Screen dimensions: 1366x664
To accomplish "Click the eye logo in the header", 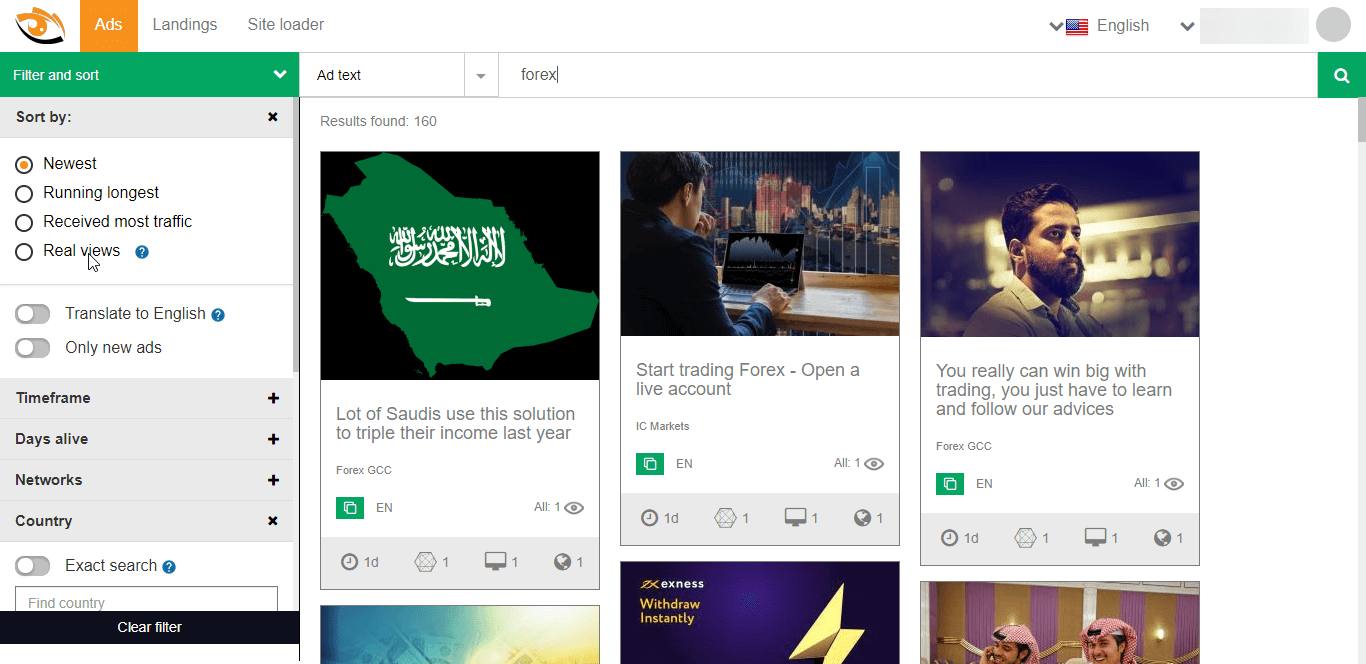I will pos(40,25).
